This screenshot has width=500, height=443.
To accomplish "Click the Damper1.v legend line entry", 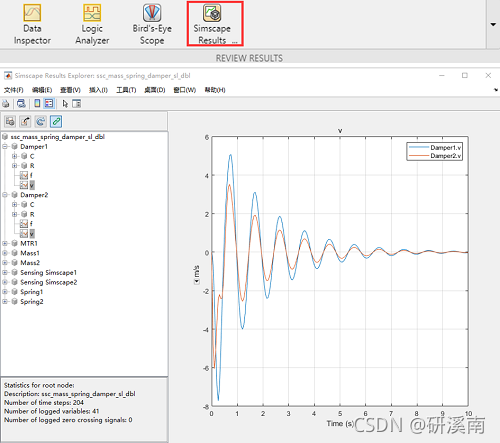I will click(x=434, y=148).
